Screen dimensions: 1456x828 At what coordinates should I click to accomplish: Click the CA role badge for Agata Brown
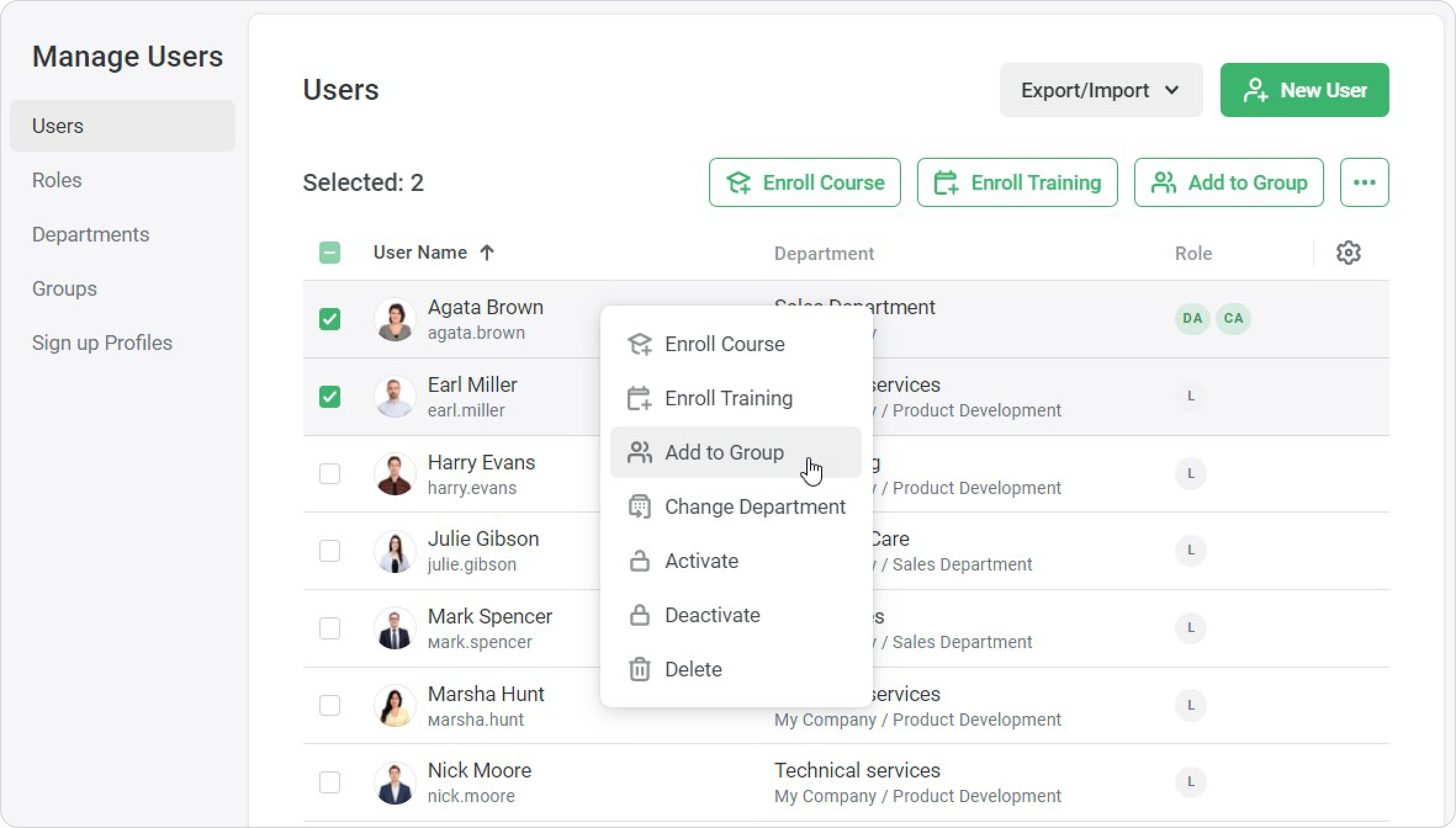[x=1233, y=319]
